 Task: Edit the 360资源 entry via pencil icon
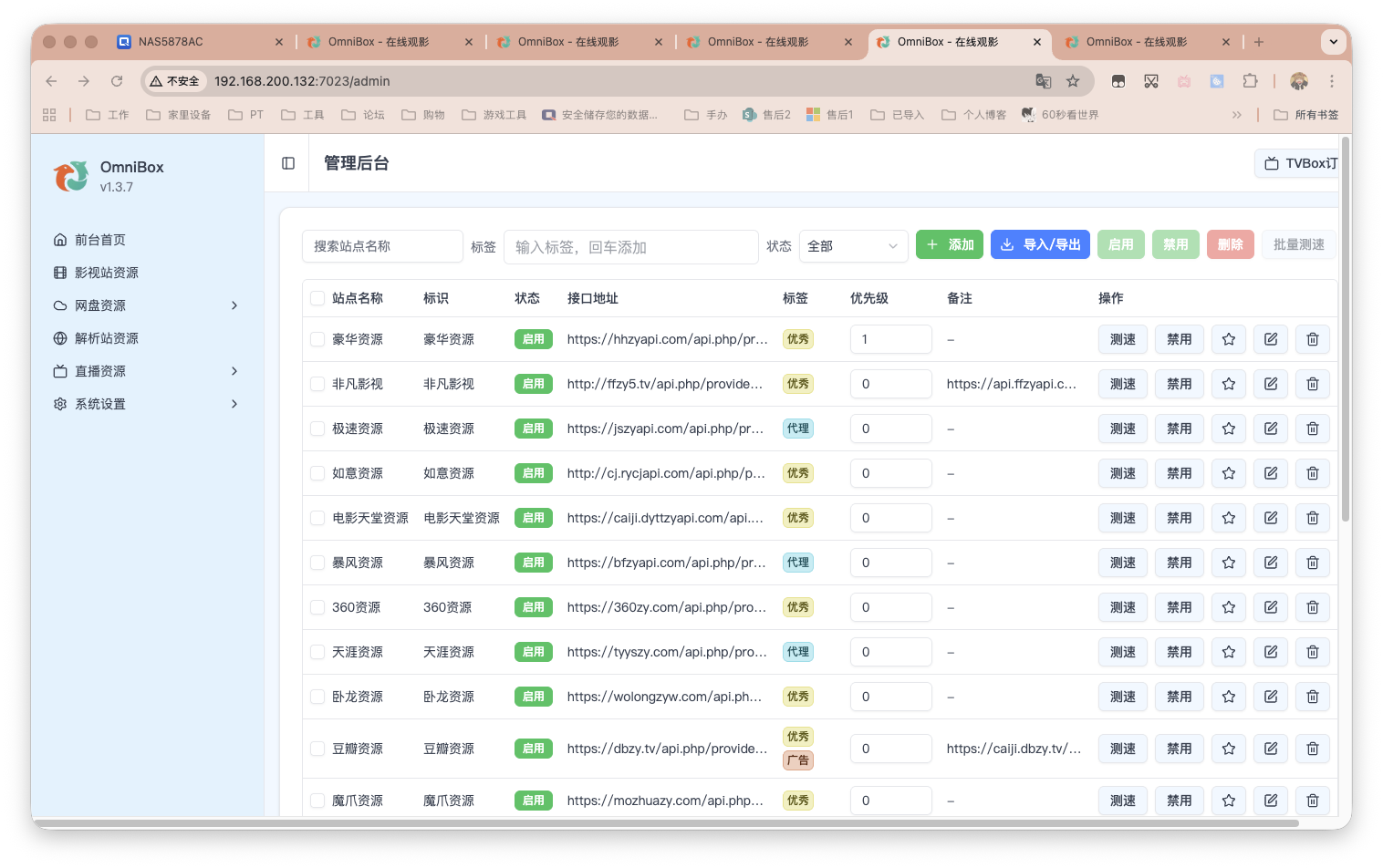1270,606
